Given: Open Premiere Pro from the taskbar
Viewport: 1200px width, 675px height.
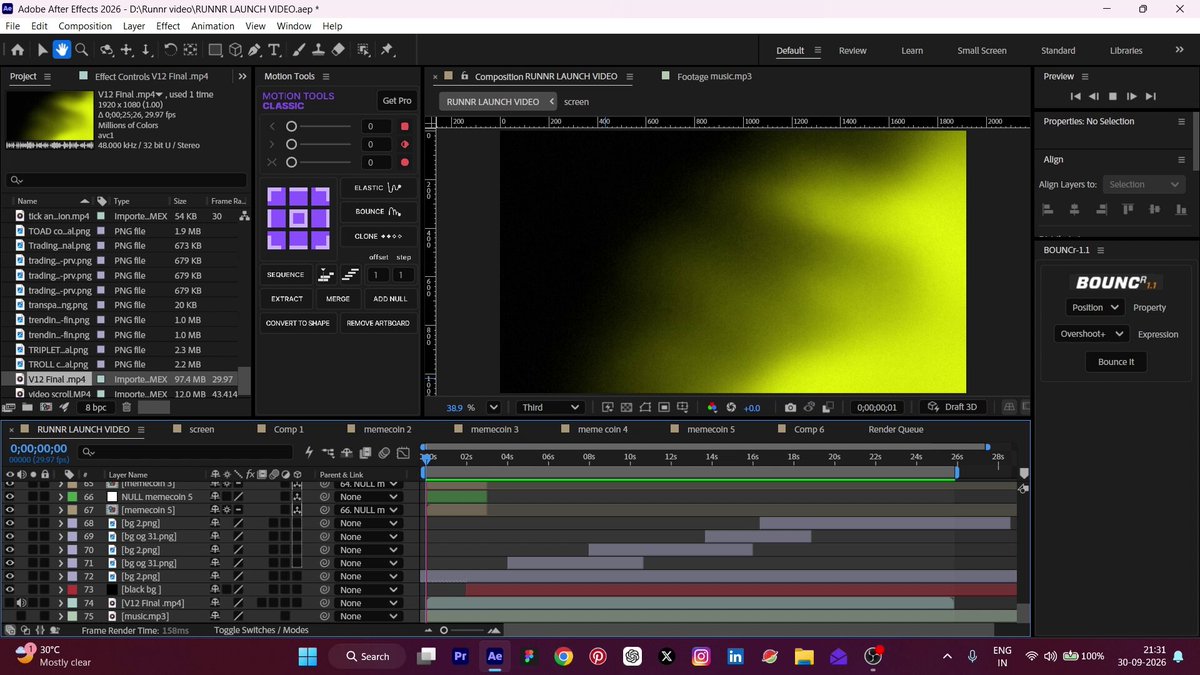Looking at the screenshot, I should click(x=461, y=656).
